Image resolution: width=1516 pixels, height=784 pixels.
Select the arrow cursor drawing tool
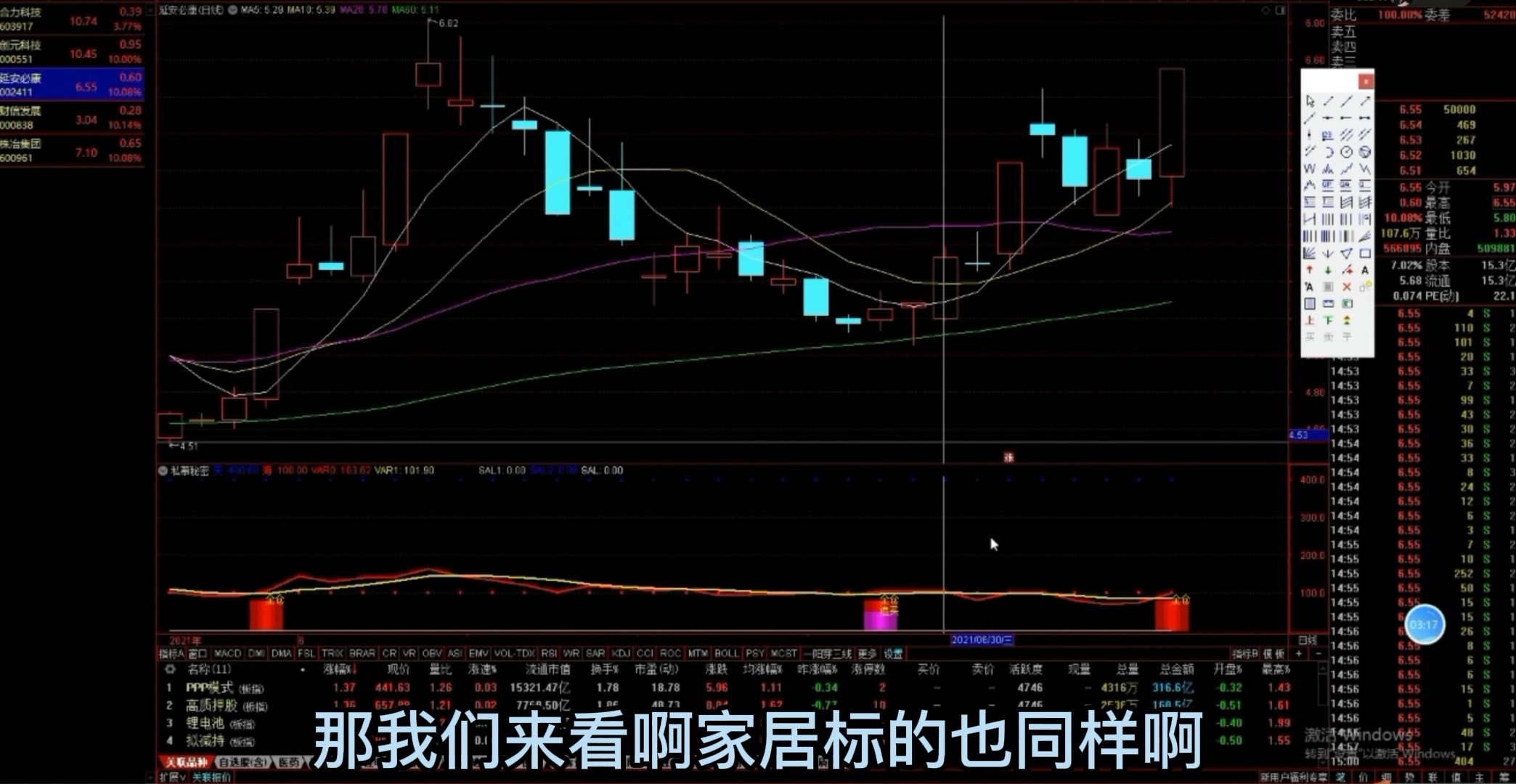[x=1311, y=101]
